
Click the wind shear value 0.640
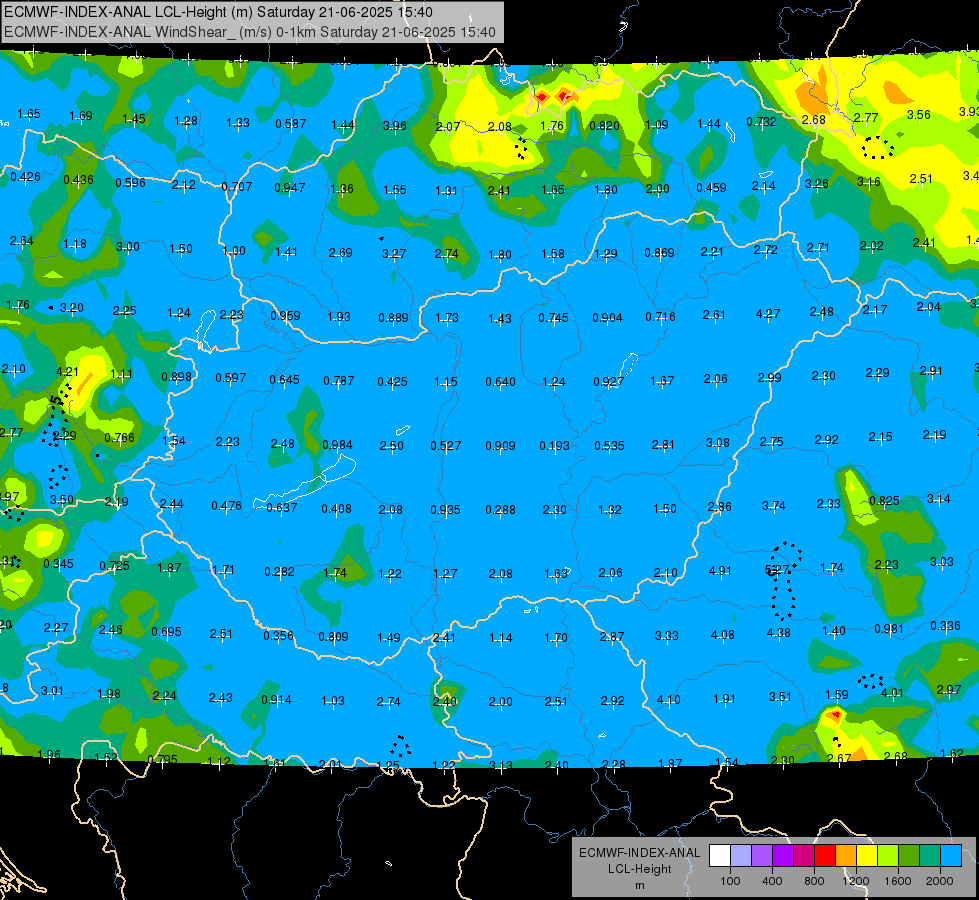(501, 382)
